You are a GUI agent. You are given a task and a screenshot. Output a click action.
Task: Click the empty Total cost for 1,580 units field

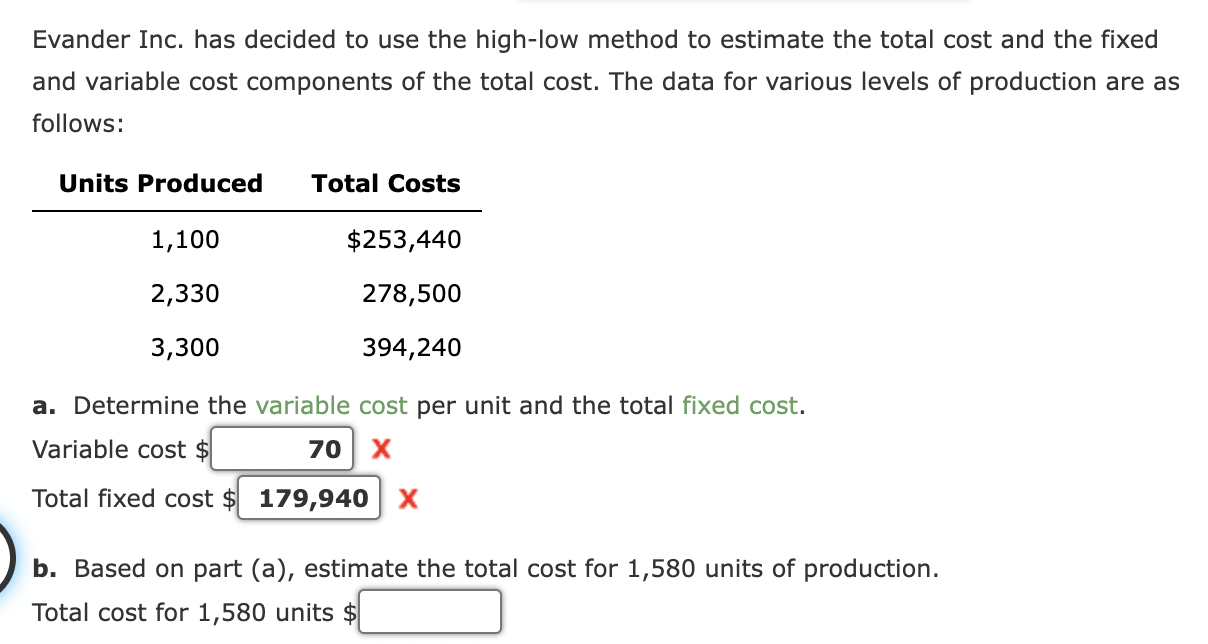click(x=430, y=611)
